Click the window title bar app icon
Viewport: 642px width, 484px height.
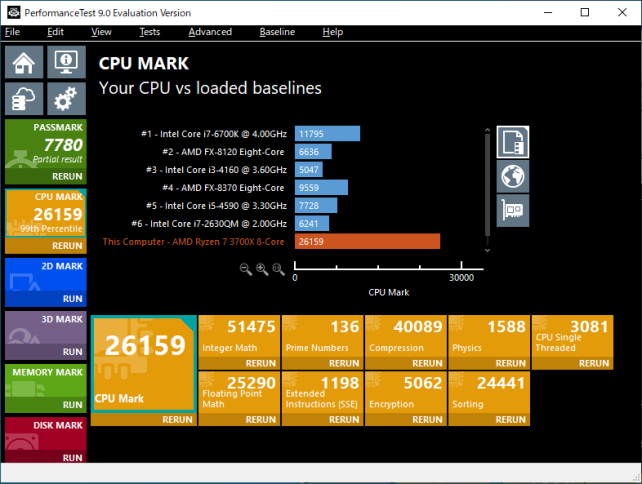14,12
